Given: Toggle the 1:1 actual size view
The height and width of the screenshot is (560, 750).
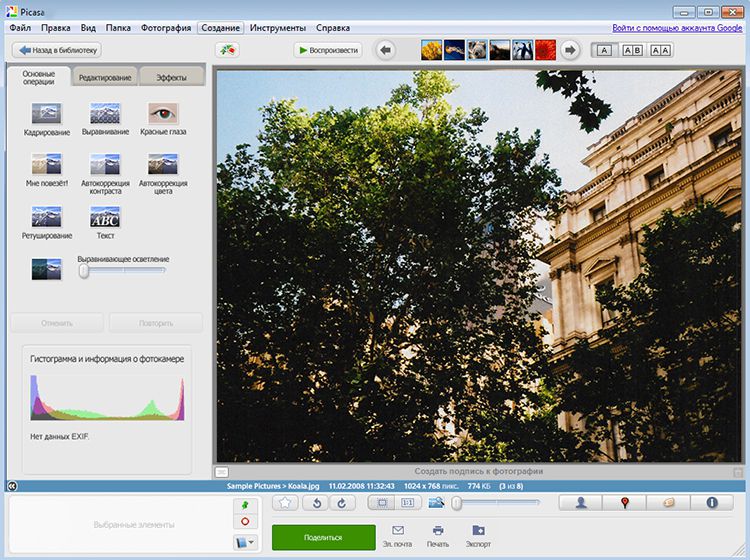Looking at the screenshot, I should (410, 503).
